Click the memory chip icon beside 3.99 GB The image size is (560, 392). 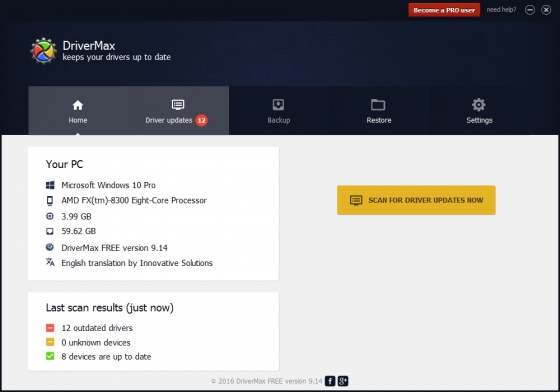coord(50,216)
